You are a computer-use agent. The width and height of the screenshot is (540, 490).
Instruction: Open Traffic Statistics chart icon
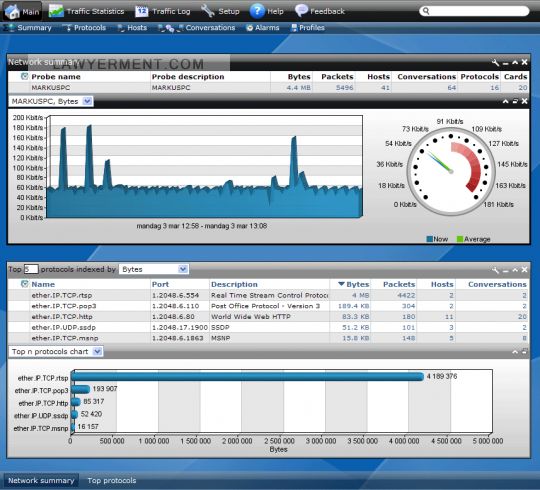pos(56,11)
